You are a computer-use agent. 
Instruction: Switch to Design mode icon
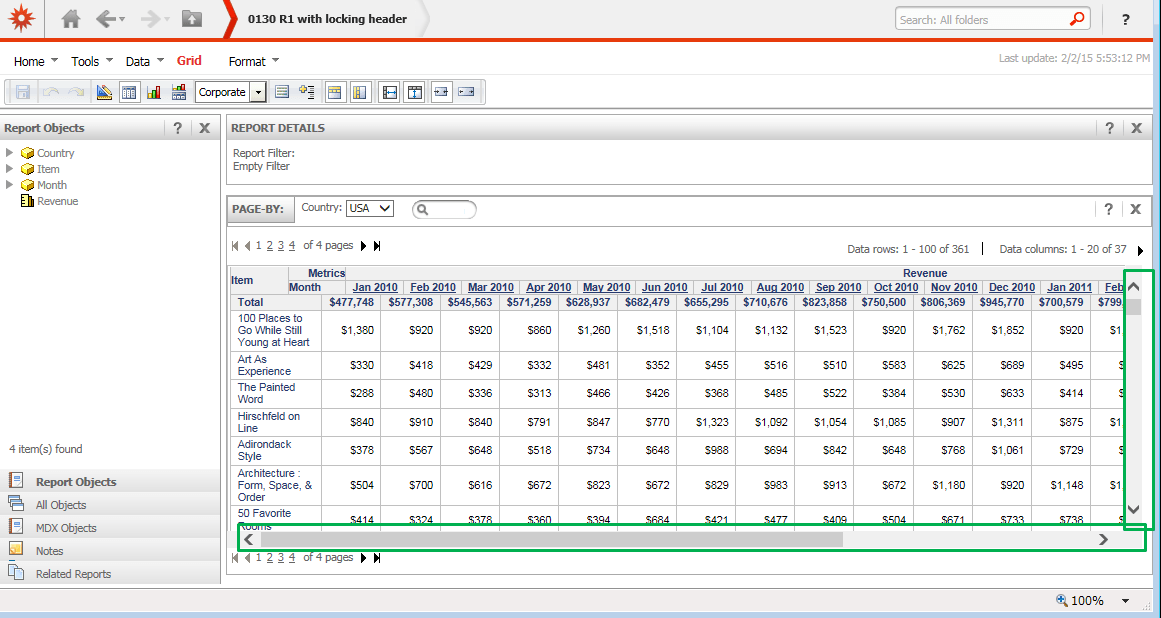(x=104, y=92)
